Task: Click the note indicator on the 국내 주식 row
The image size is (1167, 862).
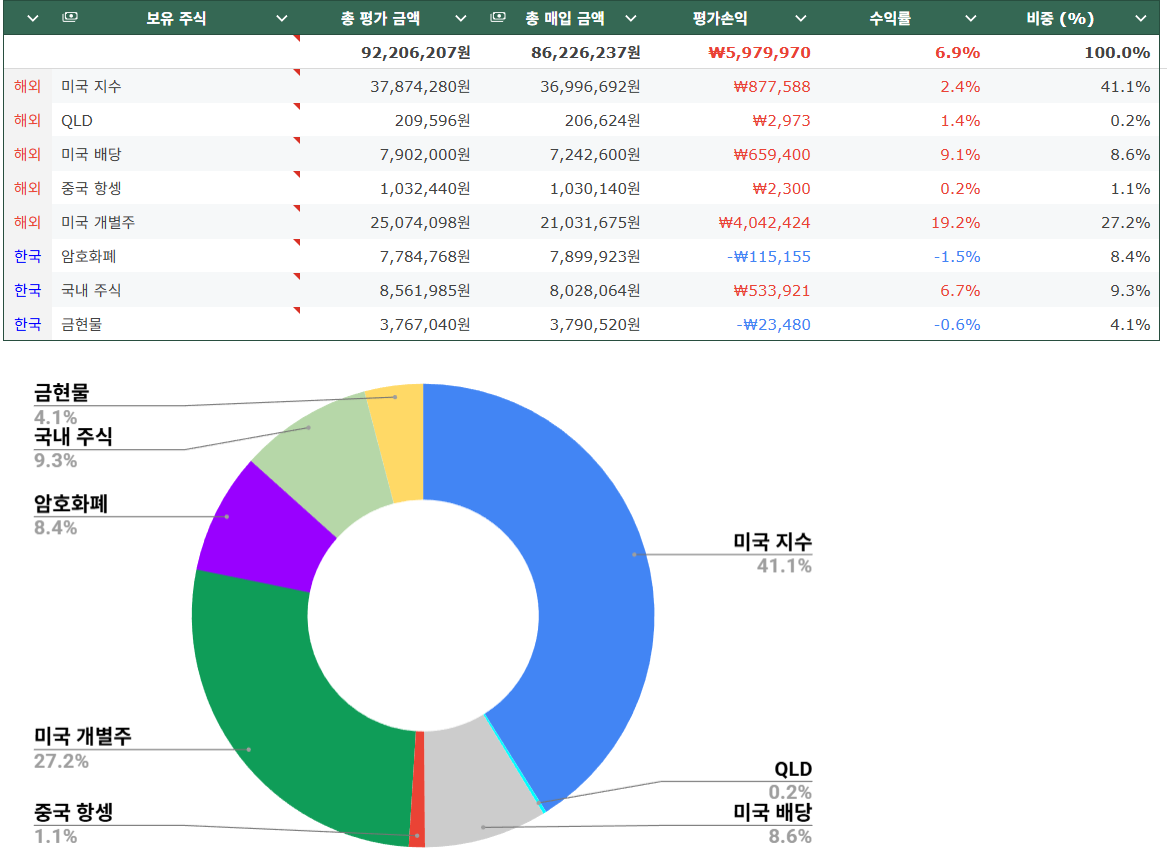Action: click(297, 276)
